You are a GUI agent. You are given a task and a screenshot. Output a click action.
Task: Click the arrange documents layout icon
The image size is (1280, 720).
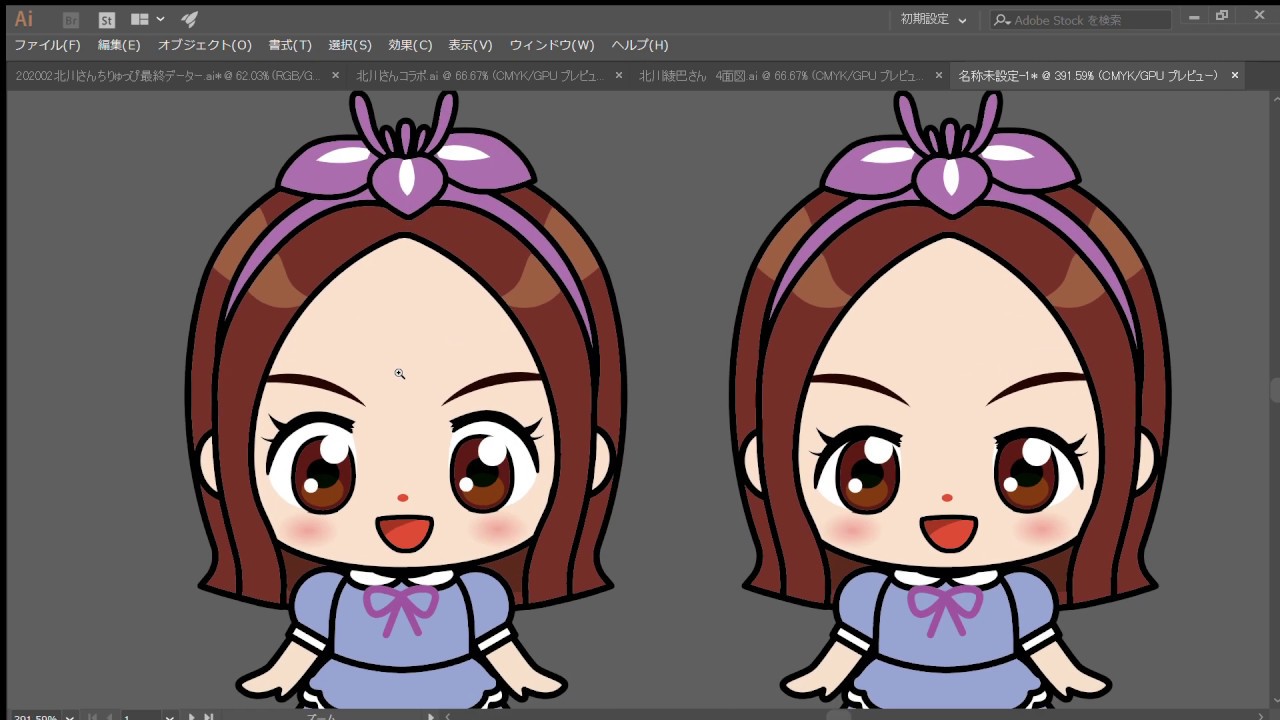(140, 19)
